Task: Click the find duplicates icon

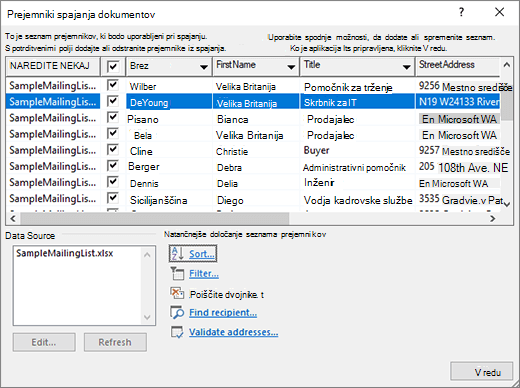Action: tap(177, 293)
